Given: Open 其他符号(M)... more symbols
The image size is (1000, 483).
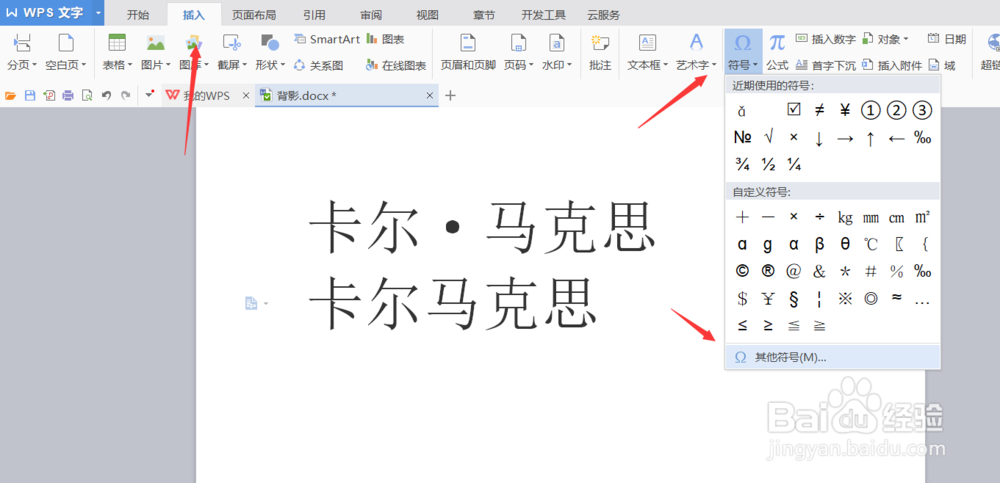Looking at the screenshot, I should [832, 357].
